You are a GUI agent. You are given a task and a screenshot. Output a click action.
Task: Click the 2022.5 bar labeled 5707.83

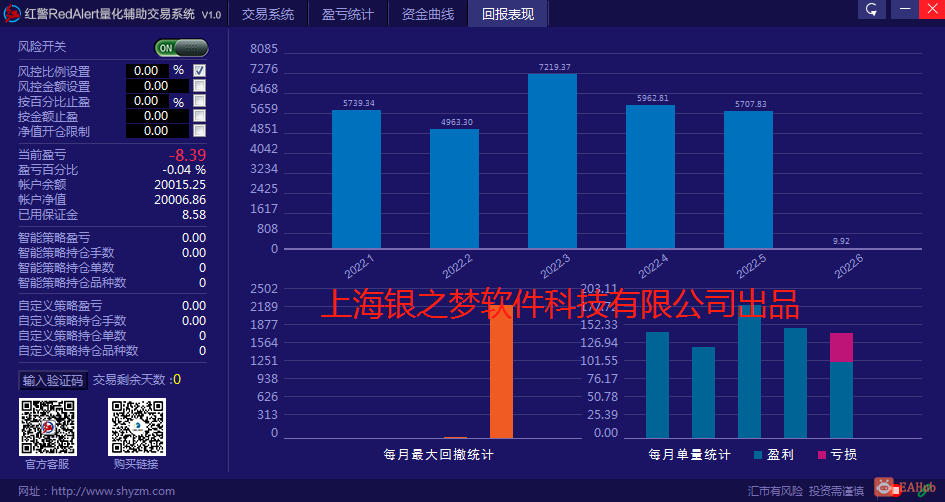click(749, 180)
